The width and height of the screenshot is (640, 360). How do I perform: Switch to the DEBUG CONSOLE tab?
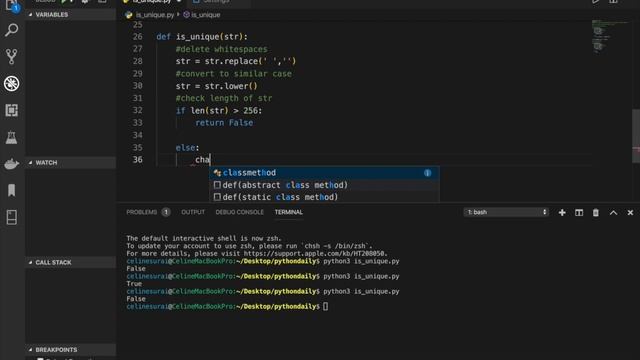point(240,212)
